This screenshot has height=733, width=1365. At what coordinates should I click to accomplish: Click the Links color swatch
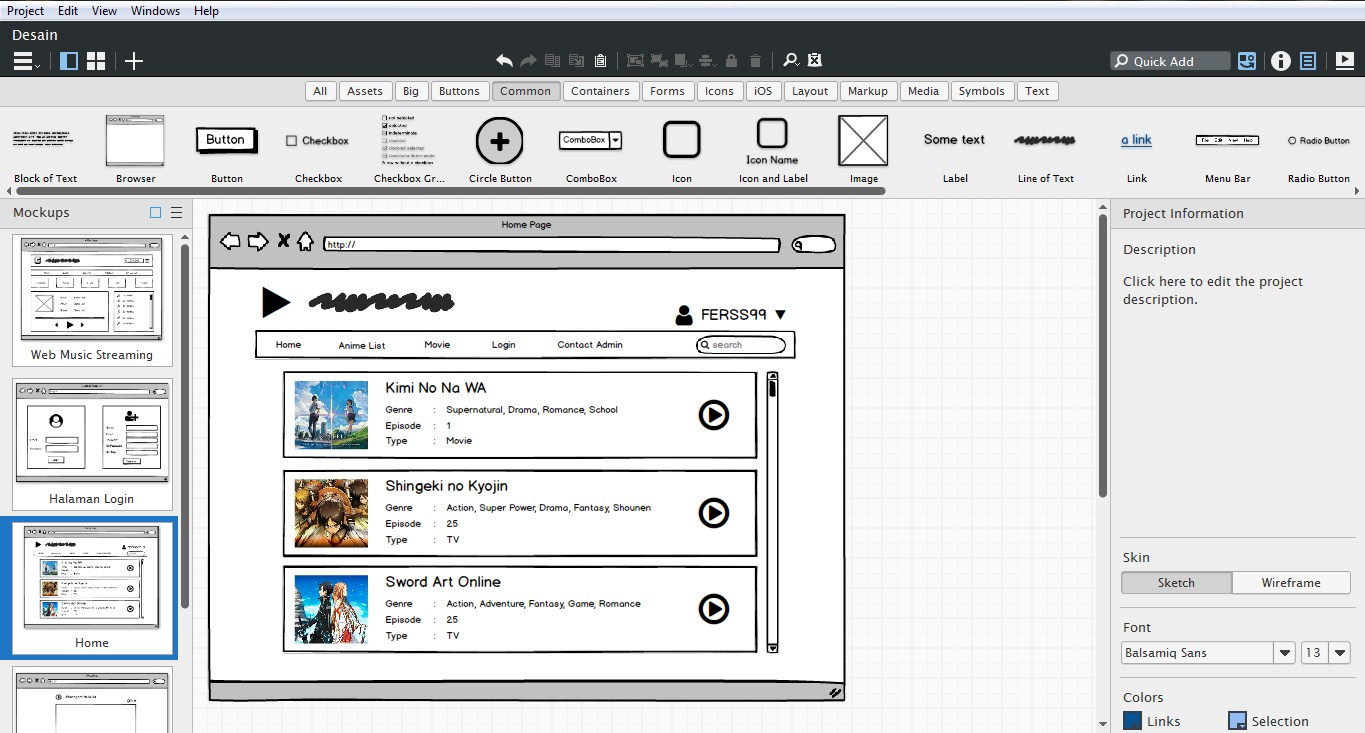tap(1131, 720)
